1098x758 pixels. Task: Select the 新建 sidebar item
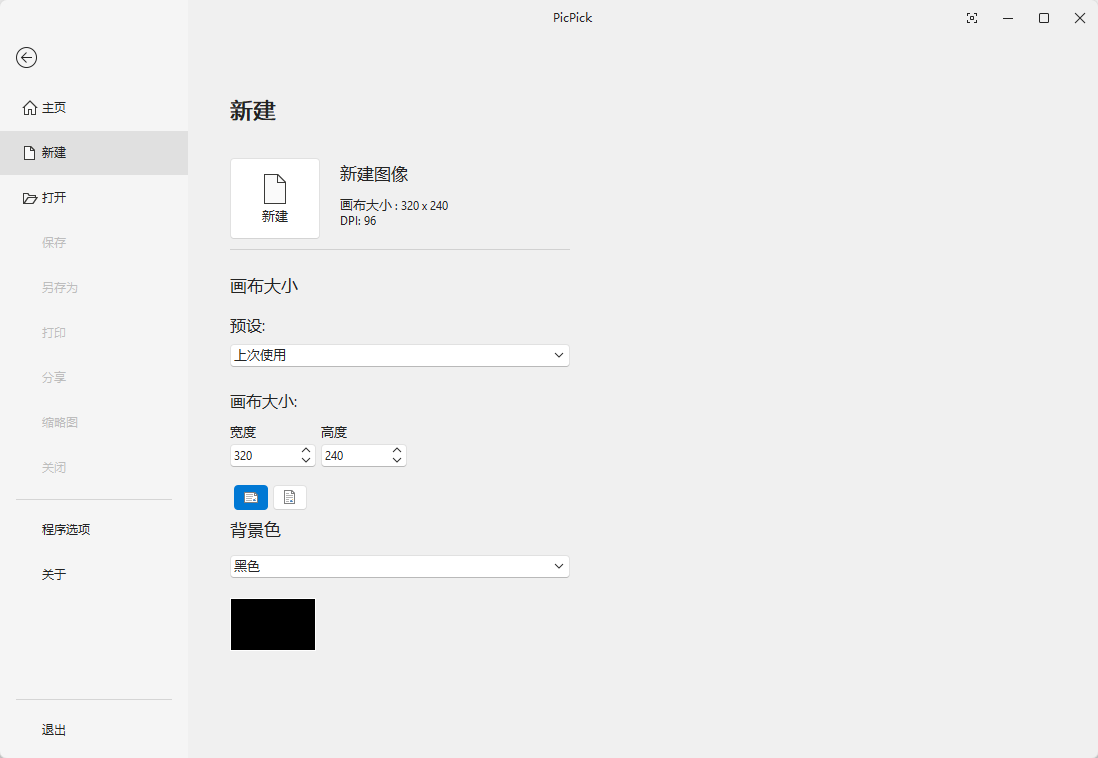94,153
